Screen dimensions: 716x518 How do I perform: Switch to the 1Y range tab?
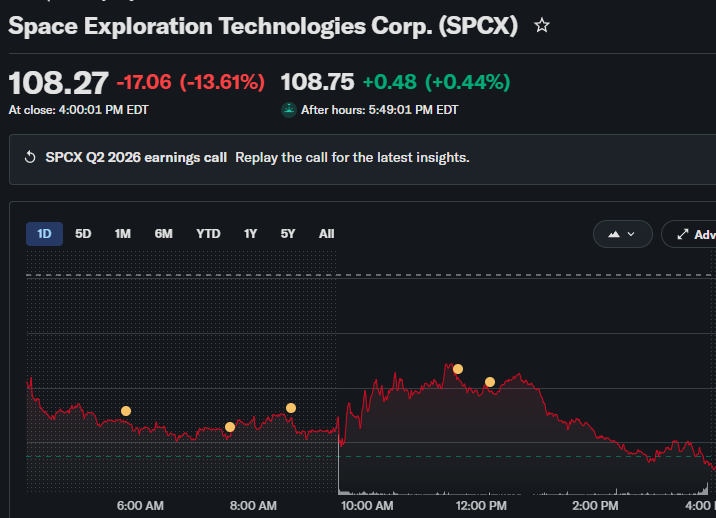[x=250, y=234]
